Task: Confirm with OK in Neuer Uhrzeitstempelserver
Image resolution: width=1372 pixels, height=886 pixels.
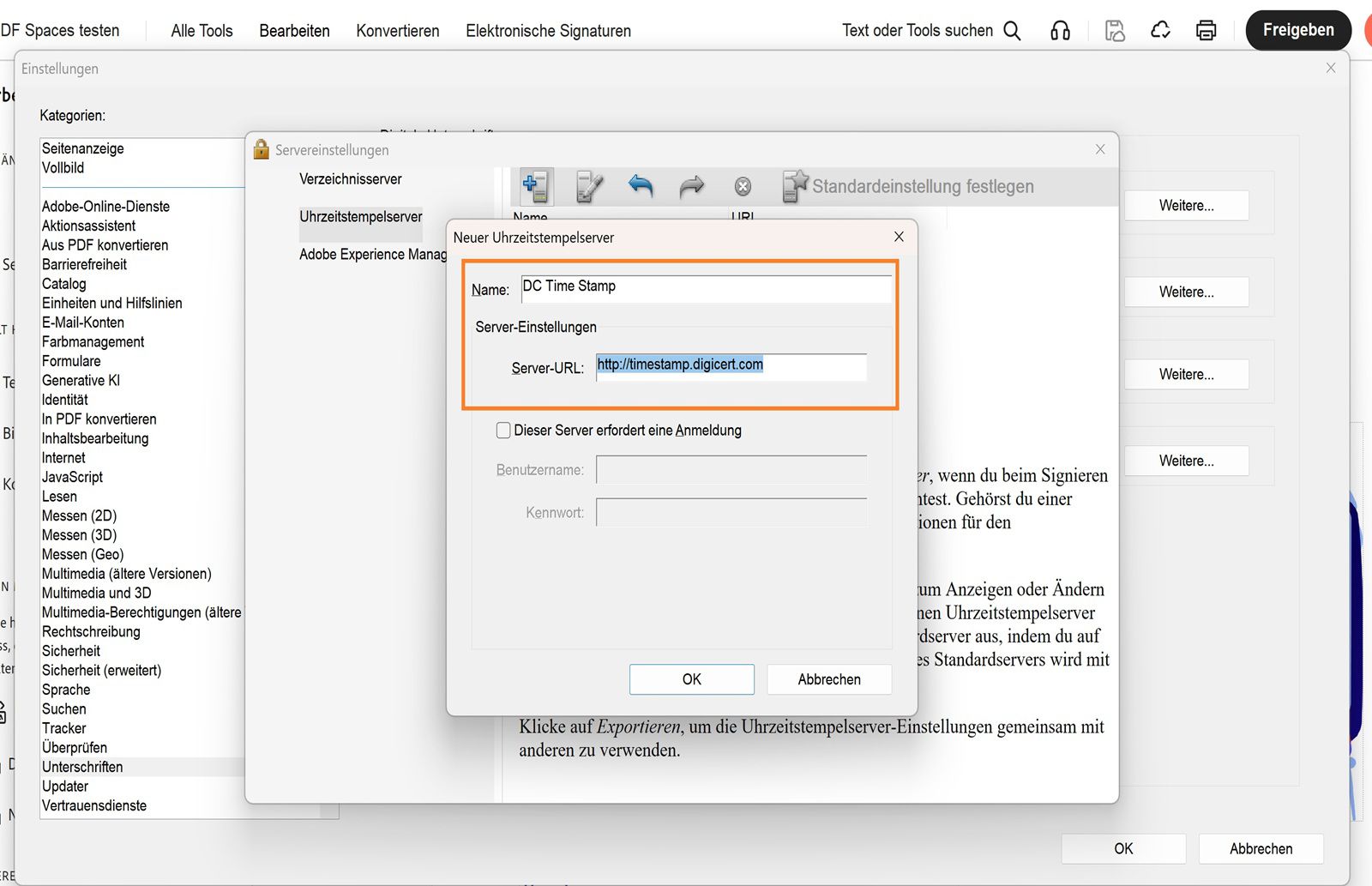Action: click(691, 678)
